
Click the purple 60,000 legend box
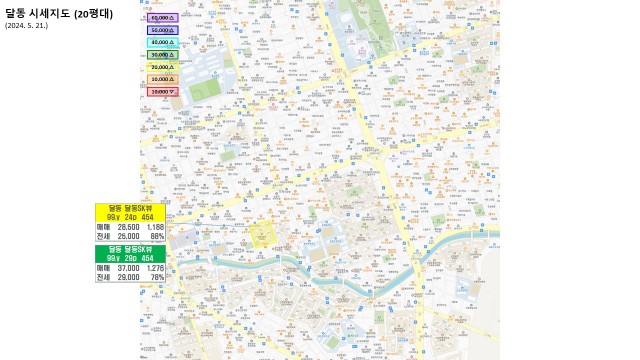point(162,18)
